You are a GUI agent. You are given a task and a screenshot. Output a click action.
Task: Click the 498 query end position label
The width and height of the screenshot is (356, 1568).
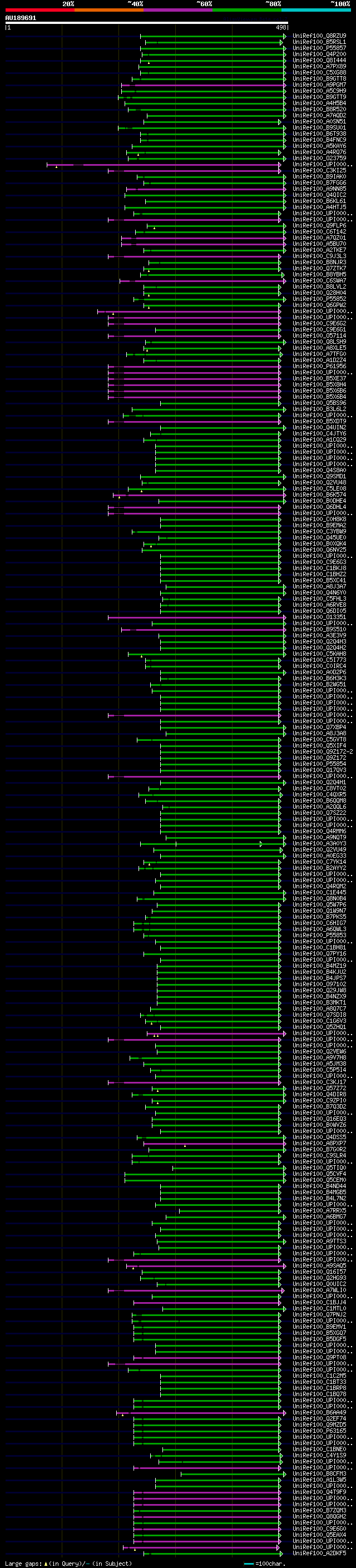coord(280,27)
